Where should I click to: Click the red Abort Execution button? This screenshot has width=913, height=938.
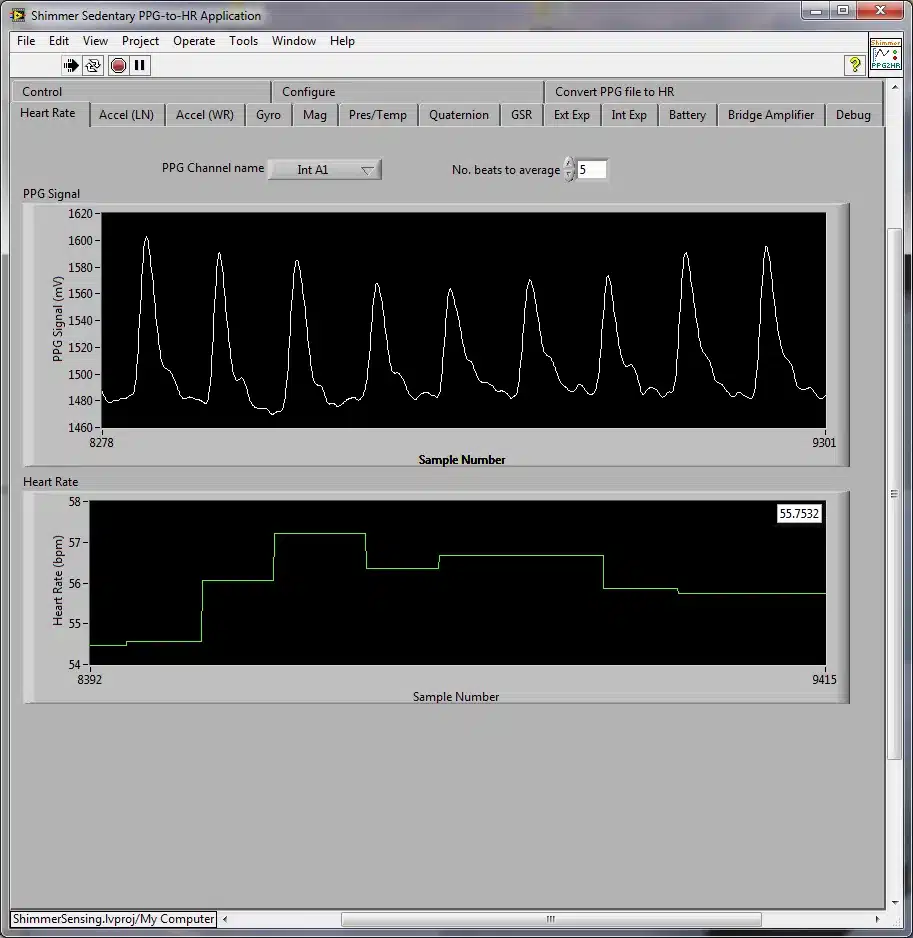point(118,65)
